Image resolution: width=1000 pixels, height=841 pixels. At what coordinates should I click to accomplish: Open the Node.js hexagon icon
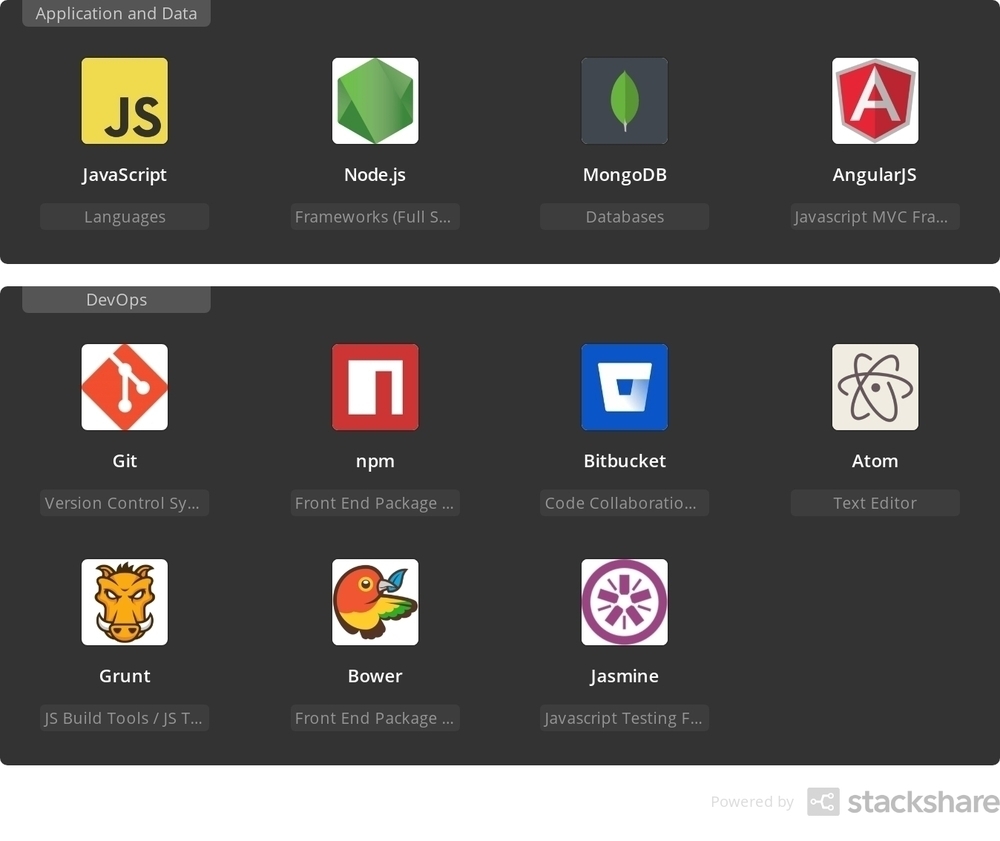coord(375,101)
